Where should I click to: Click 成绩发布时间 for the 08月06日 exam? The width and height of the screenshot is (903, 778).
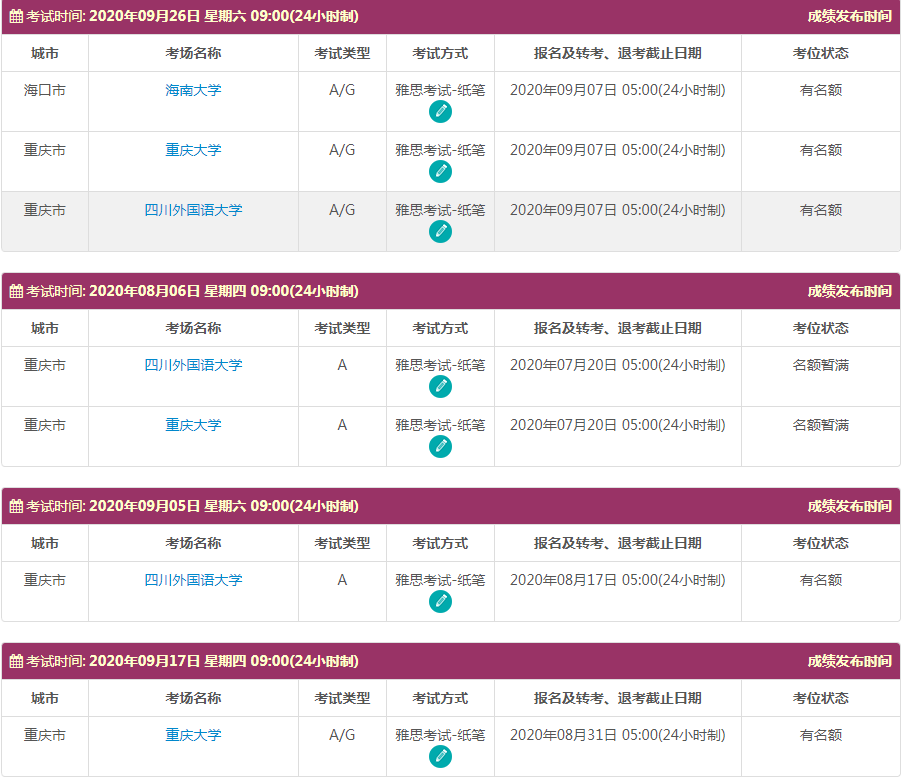(x=849, y=291)
